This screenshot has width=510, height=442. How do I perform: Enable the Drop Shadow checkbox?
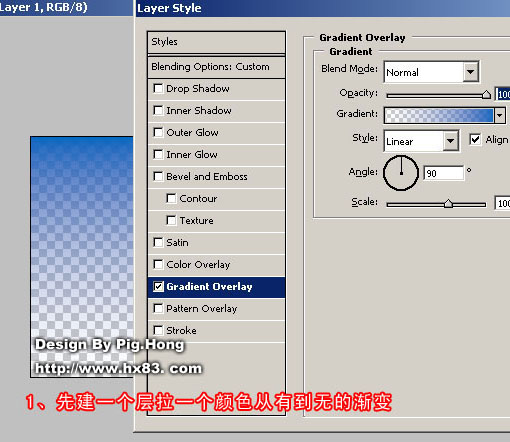coord(158,88)
